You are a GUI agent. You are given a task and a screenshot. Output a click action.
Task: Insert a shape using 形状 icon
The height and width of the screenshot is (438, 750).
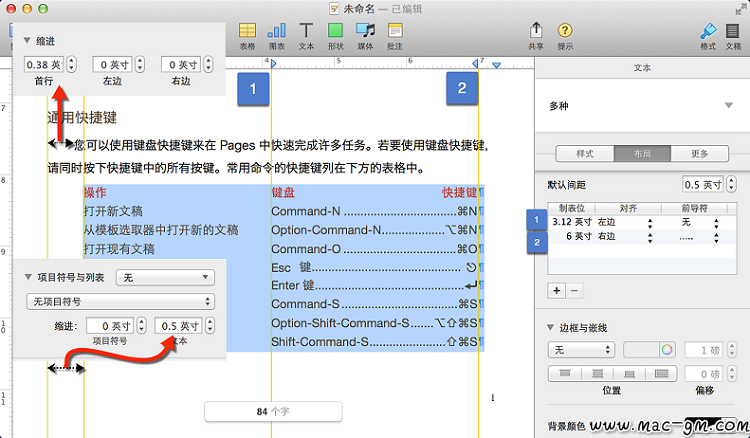pos(335,31)
